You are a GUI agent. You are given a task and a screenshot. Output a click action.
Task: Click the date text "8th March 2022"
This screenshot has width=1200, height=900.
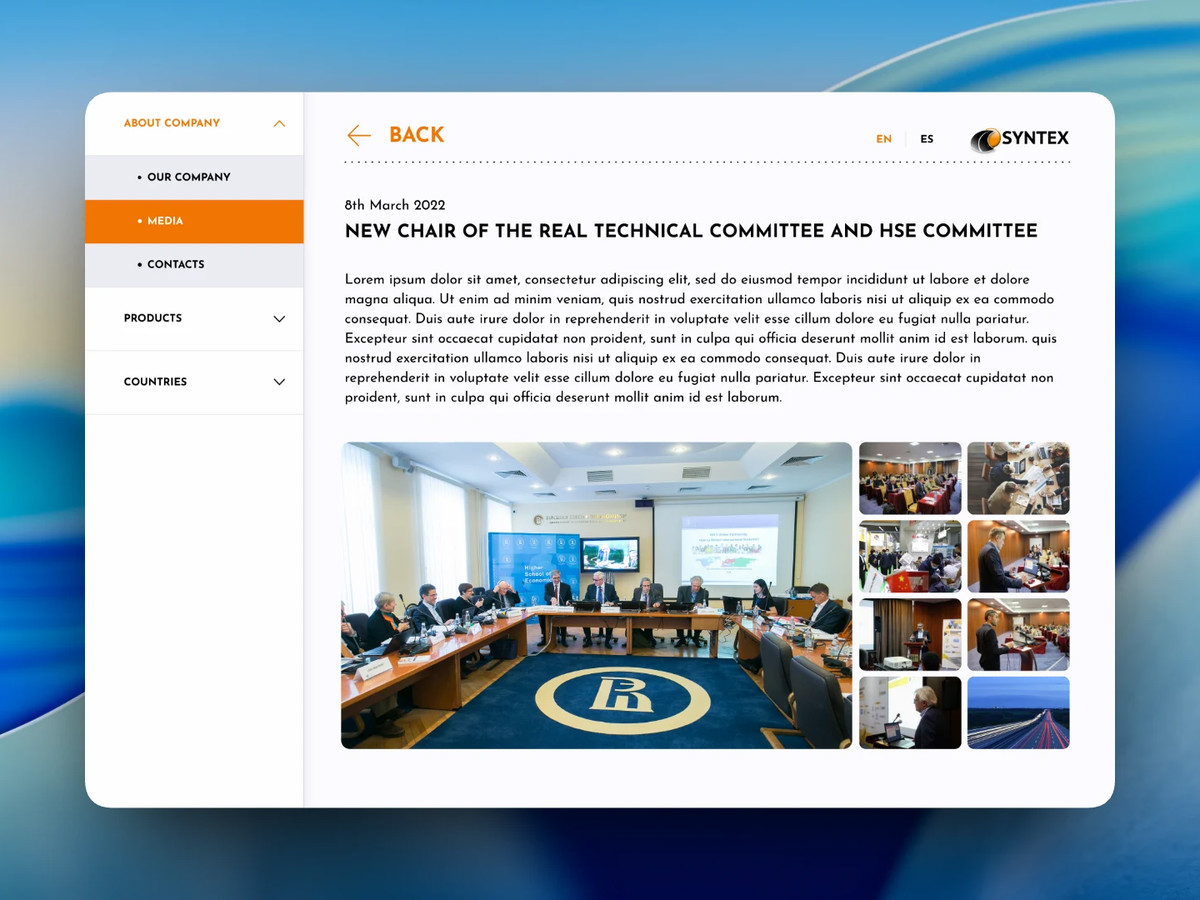pyautogui.click(x=395, y=205)
